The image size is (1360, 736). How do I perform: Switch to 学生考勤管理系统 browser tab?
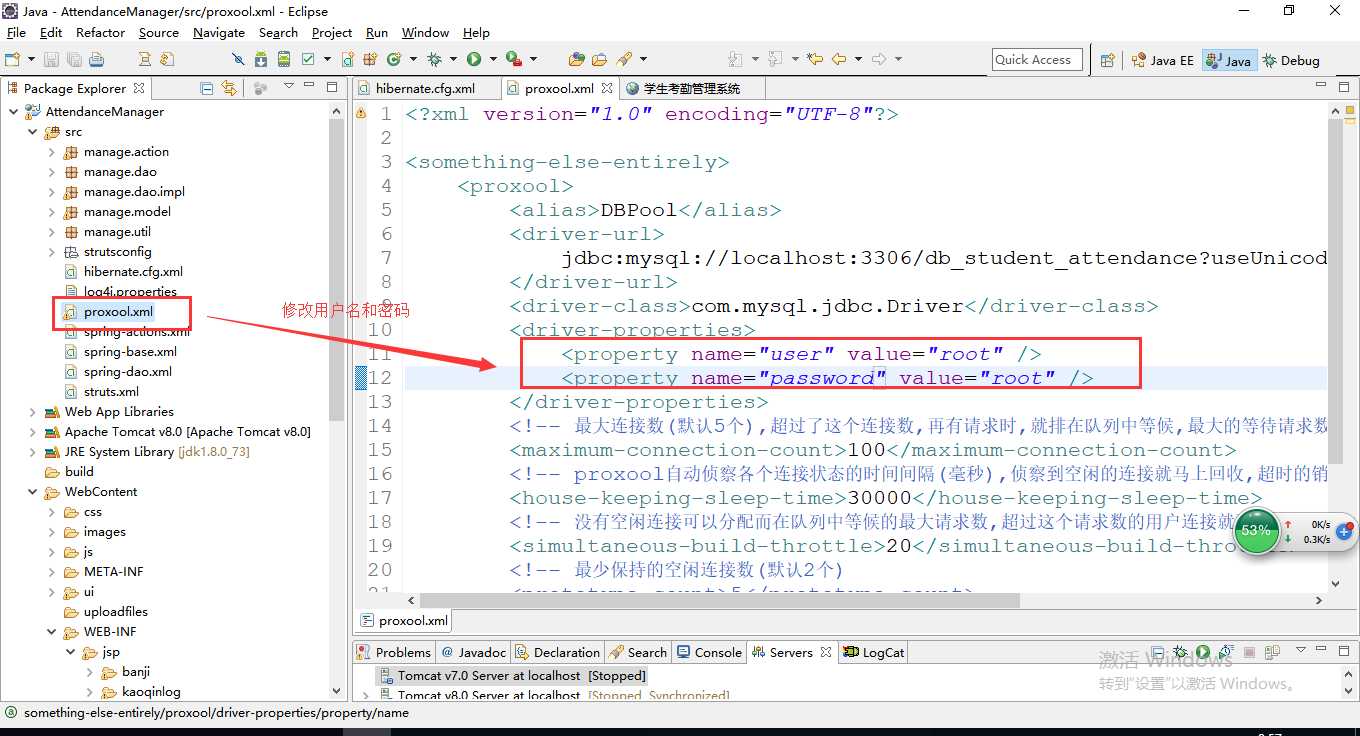click(x=692, y=88)
